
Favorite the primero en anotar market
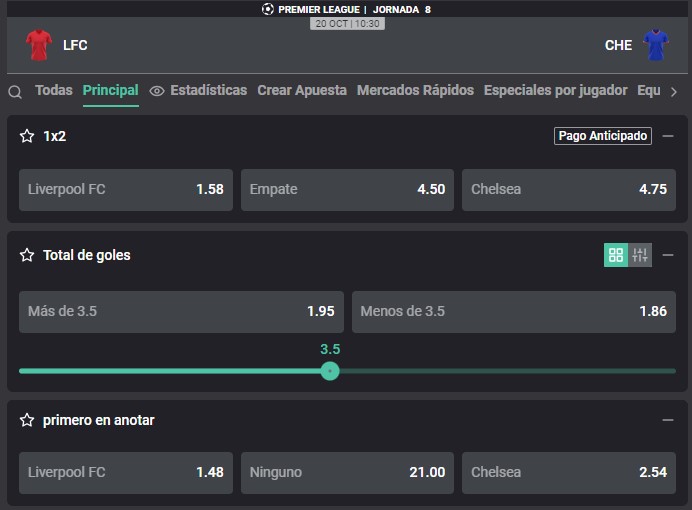pyautogui.click(x=27, y=420)
